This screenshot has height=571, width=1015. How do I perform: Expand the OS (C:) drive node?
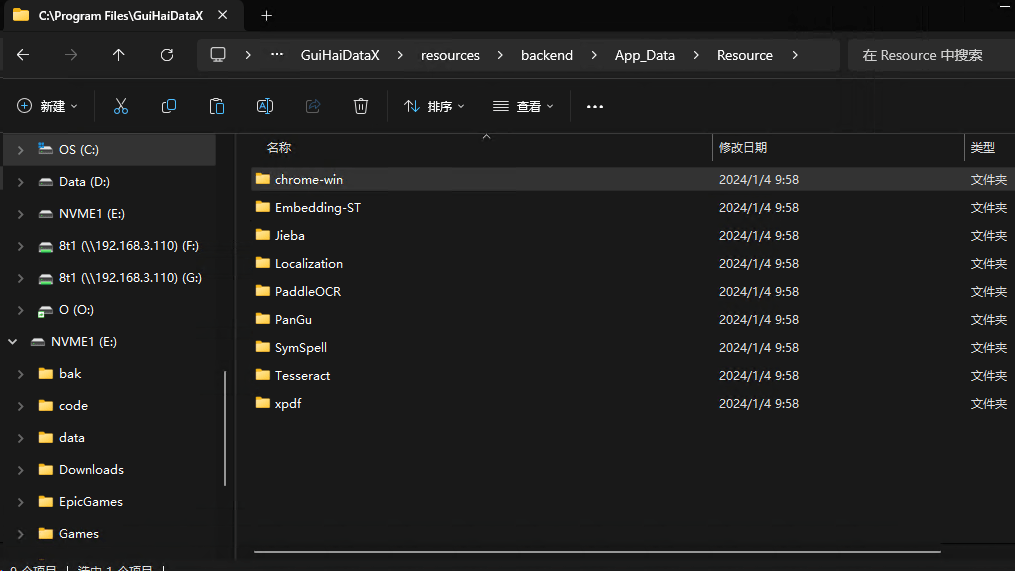click(21, 150)
